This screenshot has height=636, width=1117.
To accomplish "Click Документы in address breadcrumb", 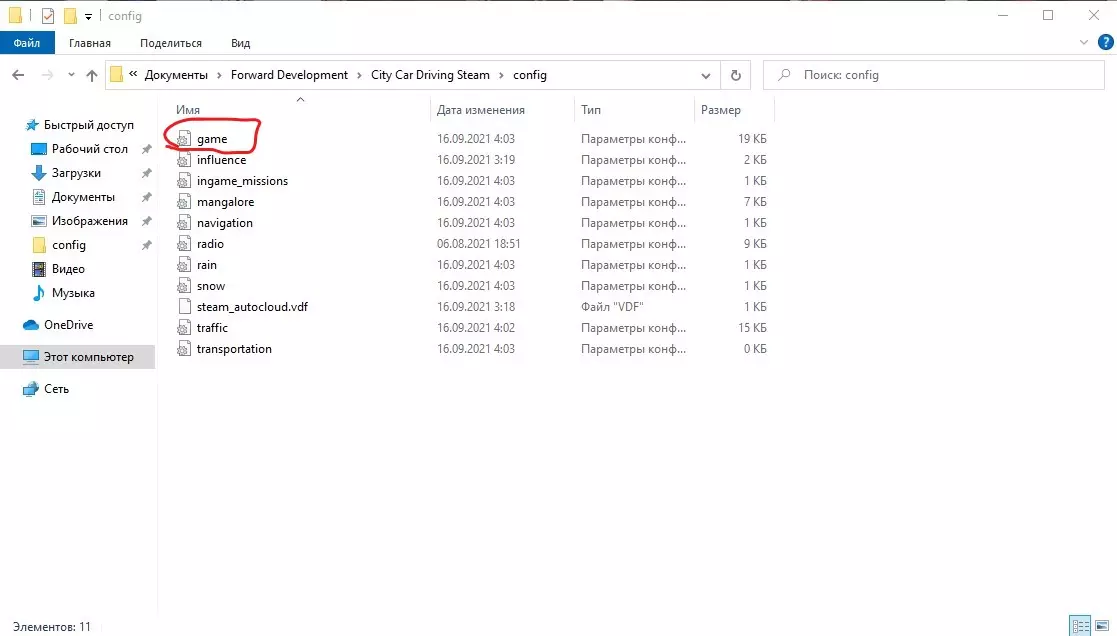I will point(176,75).
